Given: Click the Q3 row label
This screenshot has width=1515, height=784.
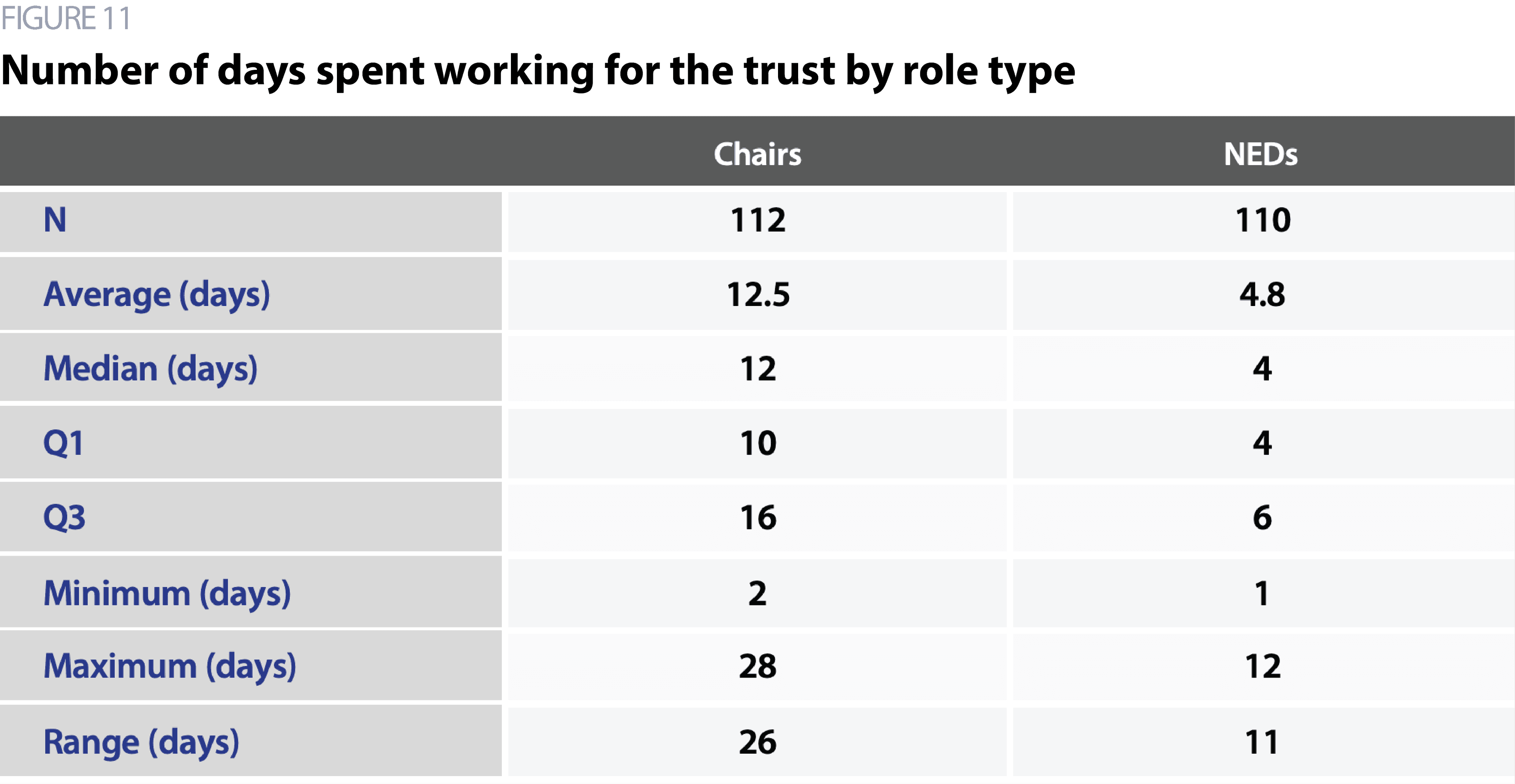Looking at the screenshot, I should (x=64, y=518).
